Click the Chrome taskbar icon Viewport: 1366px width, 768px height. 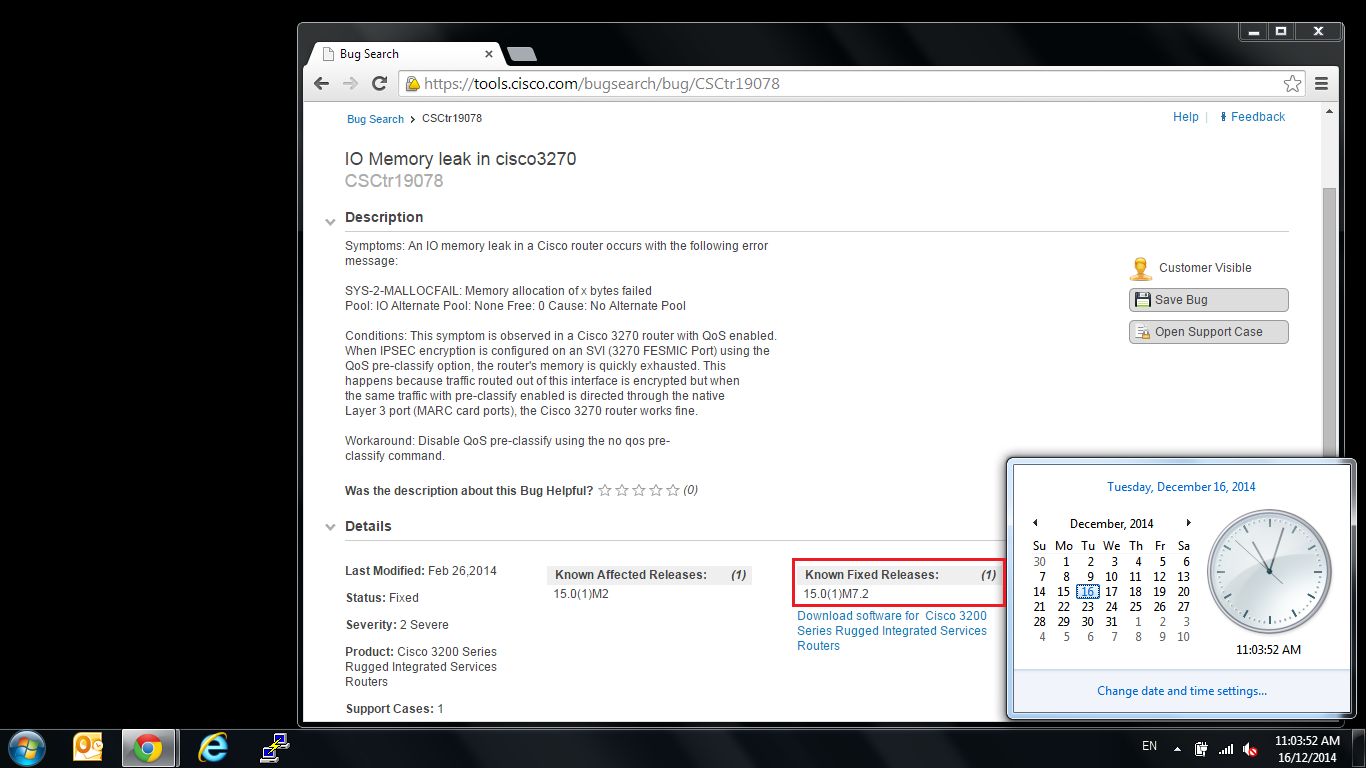pos(149,747)
